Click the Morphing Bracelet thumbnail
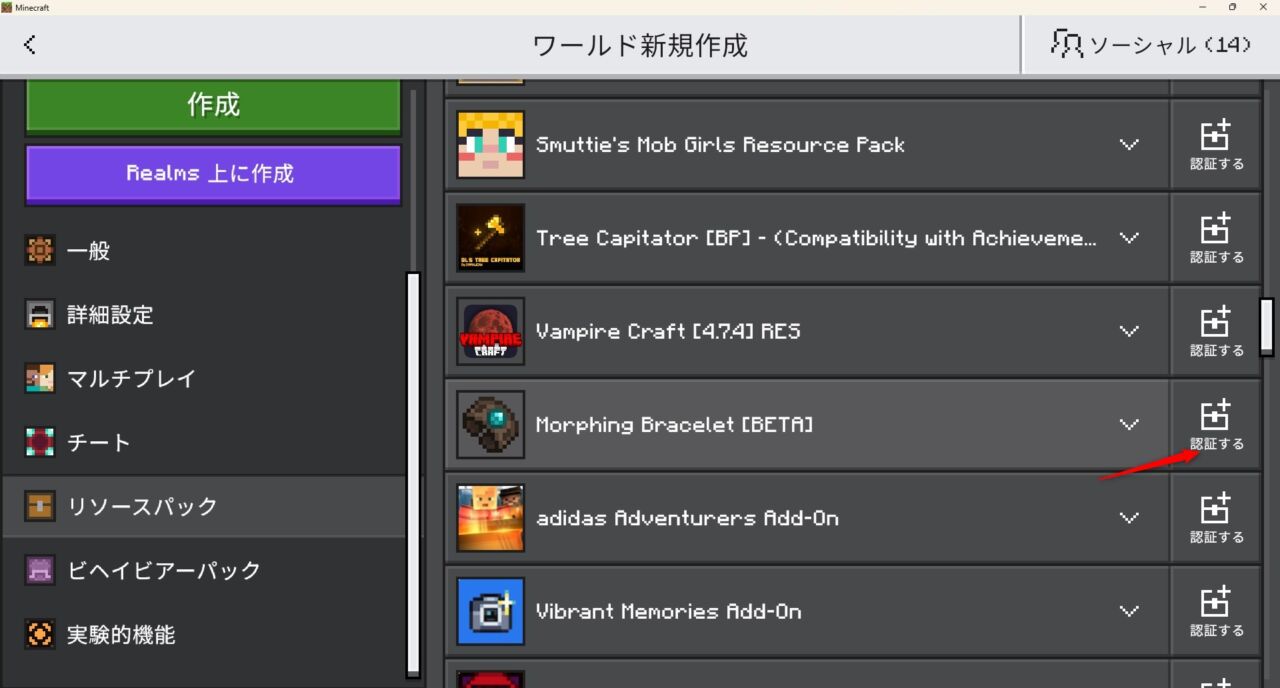 491,425
